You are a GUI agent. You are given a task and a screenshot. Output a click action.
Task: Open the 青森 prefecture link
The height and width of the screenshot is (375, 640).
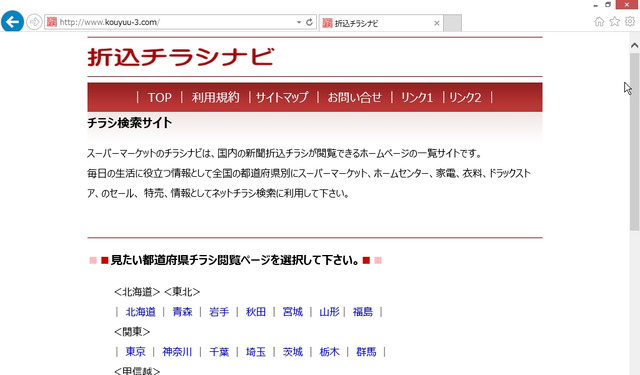pos(182,312)
